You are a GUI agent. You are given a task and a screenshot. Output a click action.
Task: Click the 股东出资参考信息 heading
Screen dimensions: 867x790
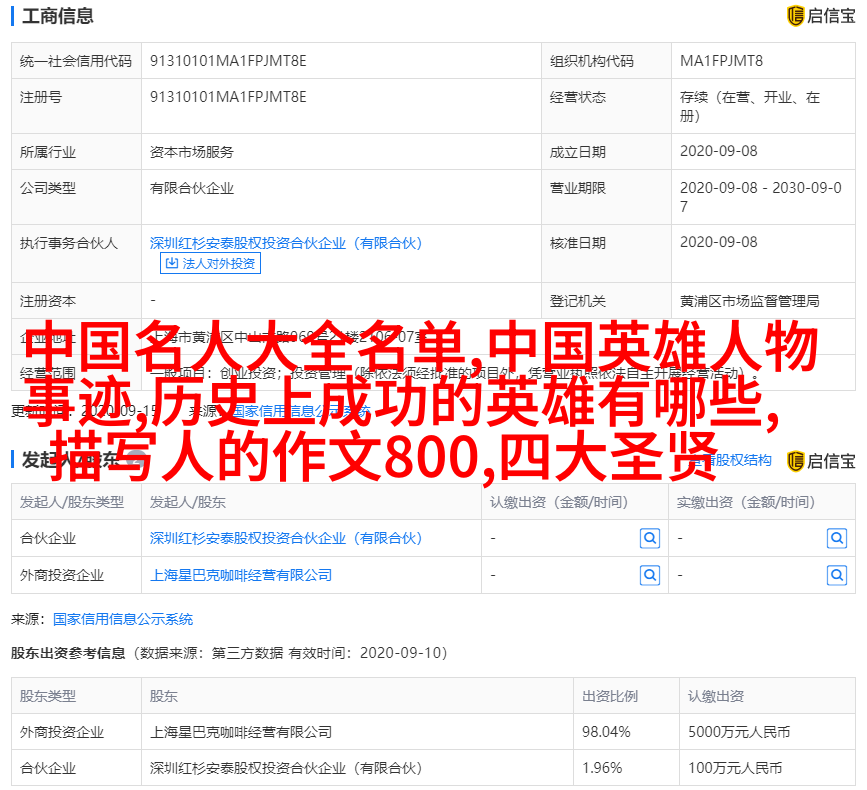pyautogui.click(x=68, y=653)
